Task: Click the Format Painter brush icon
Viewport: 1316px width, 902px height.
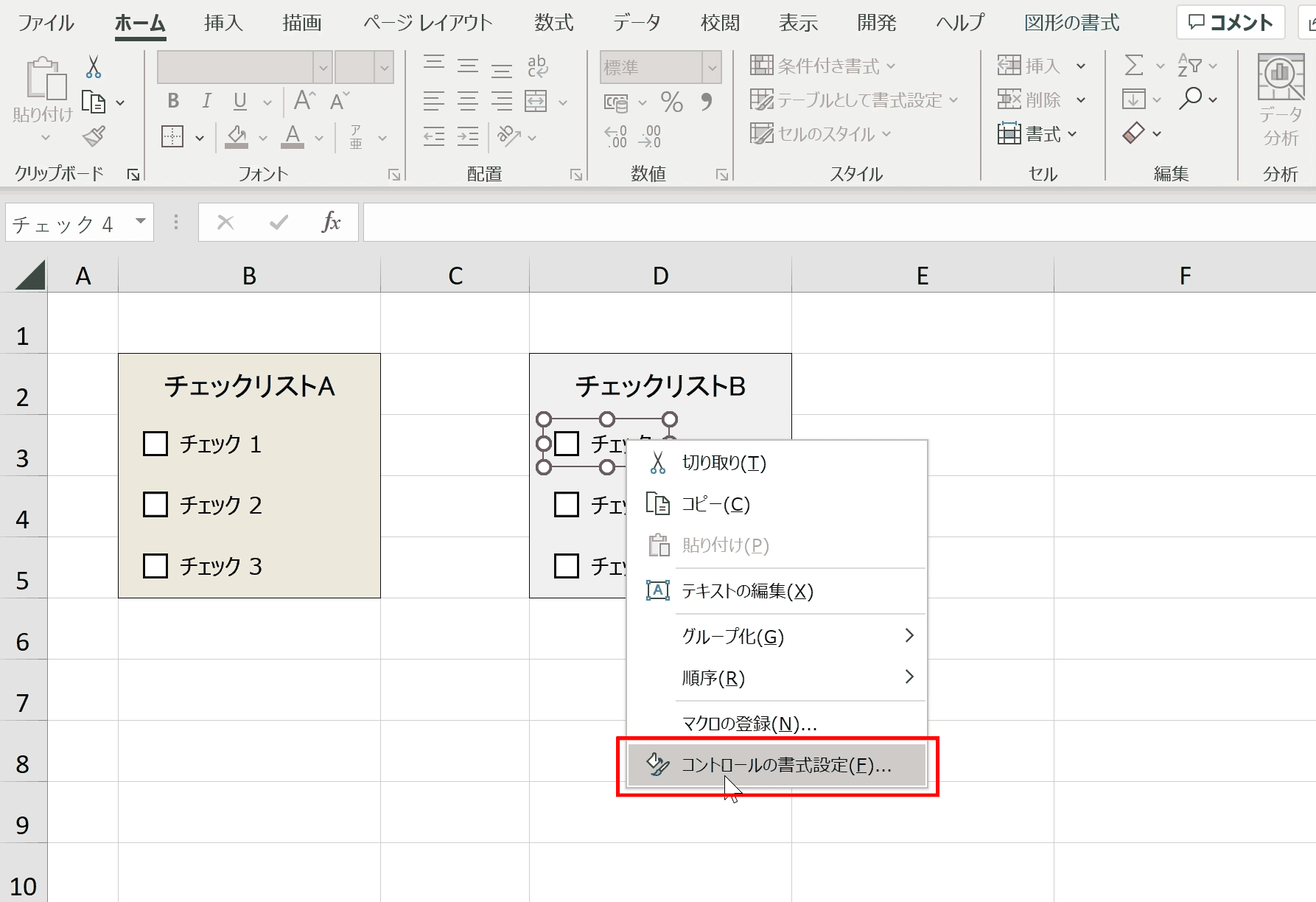Action: click(94, 136)
